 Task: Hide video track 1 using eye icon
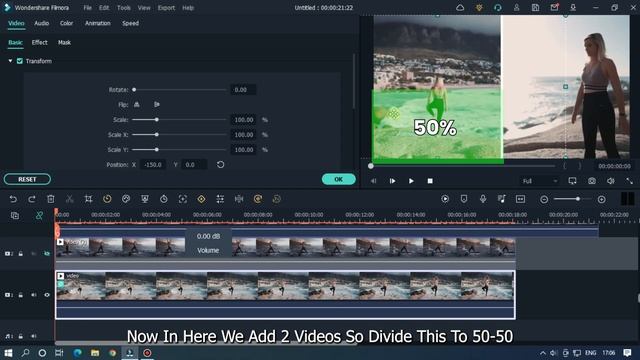[47, 295]
